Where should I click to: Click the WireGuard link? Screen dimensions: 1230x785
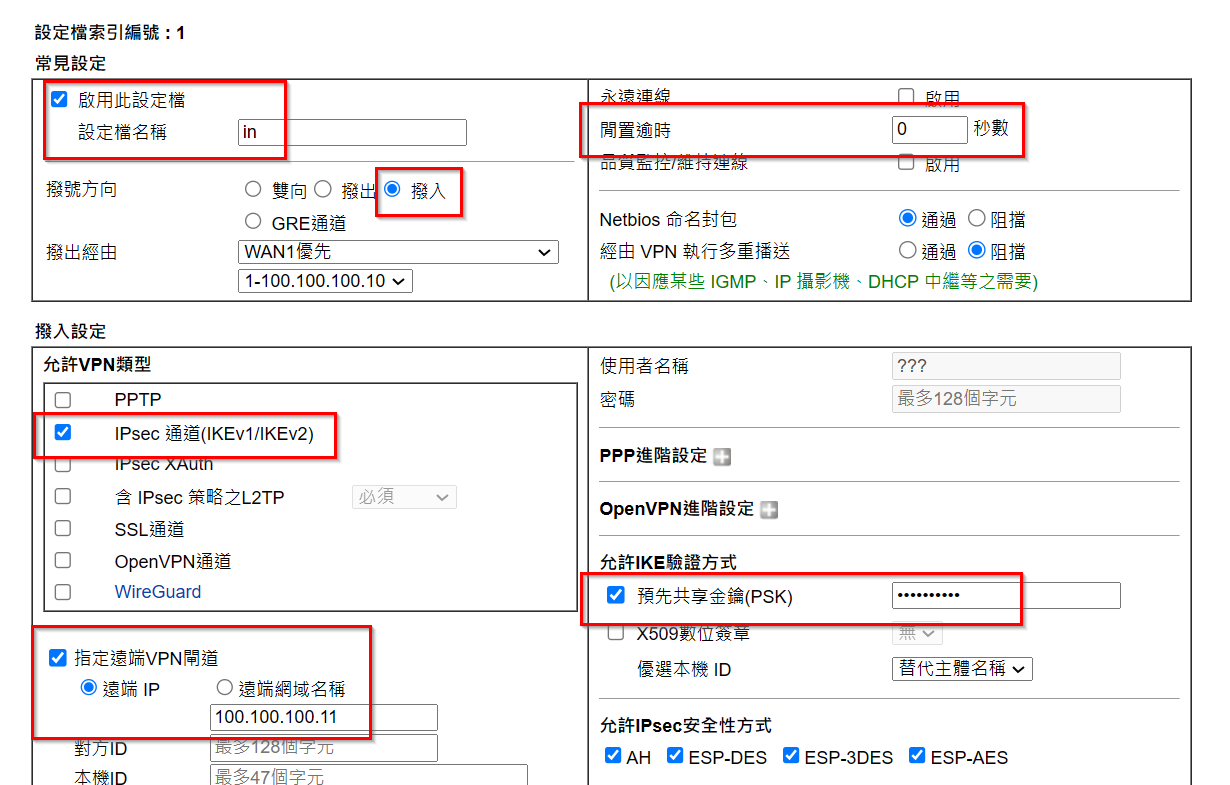pos(157,592)
